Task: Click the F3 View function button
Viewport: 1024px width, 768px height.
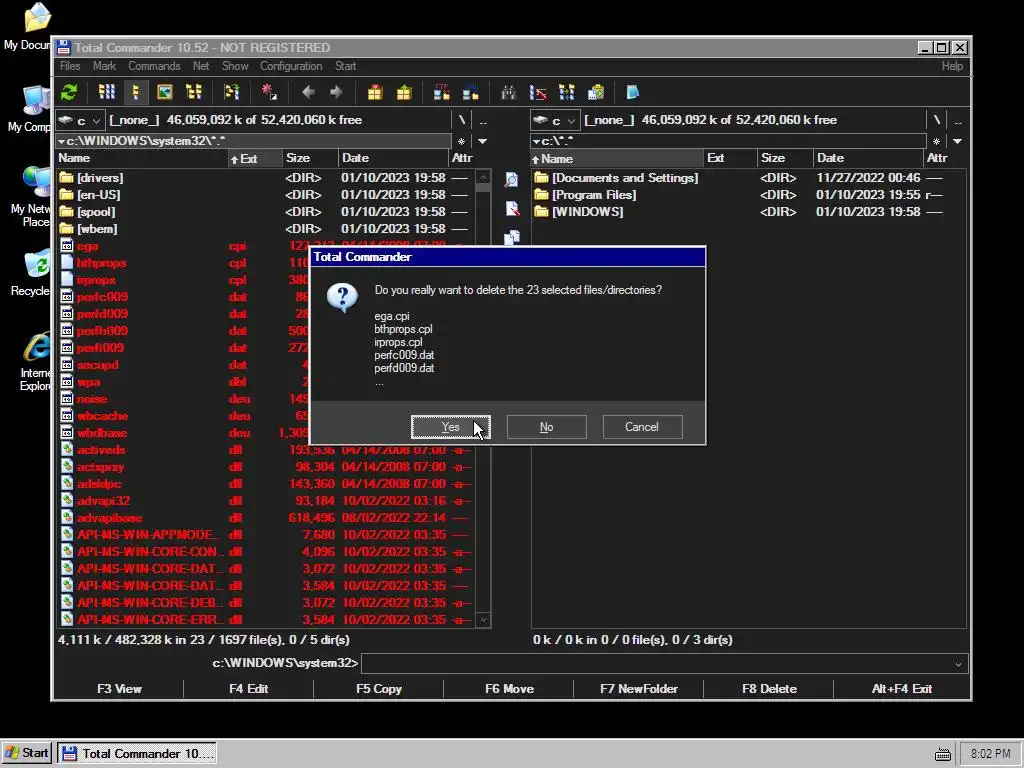Action: coord(119,689)
